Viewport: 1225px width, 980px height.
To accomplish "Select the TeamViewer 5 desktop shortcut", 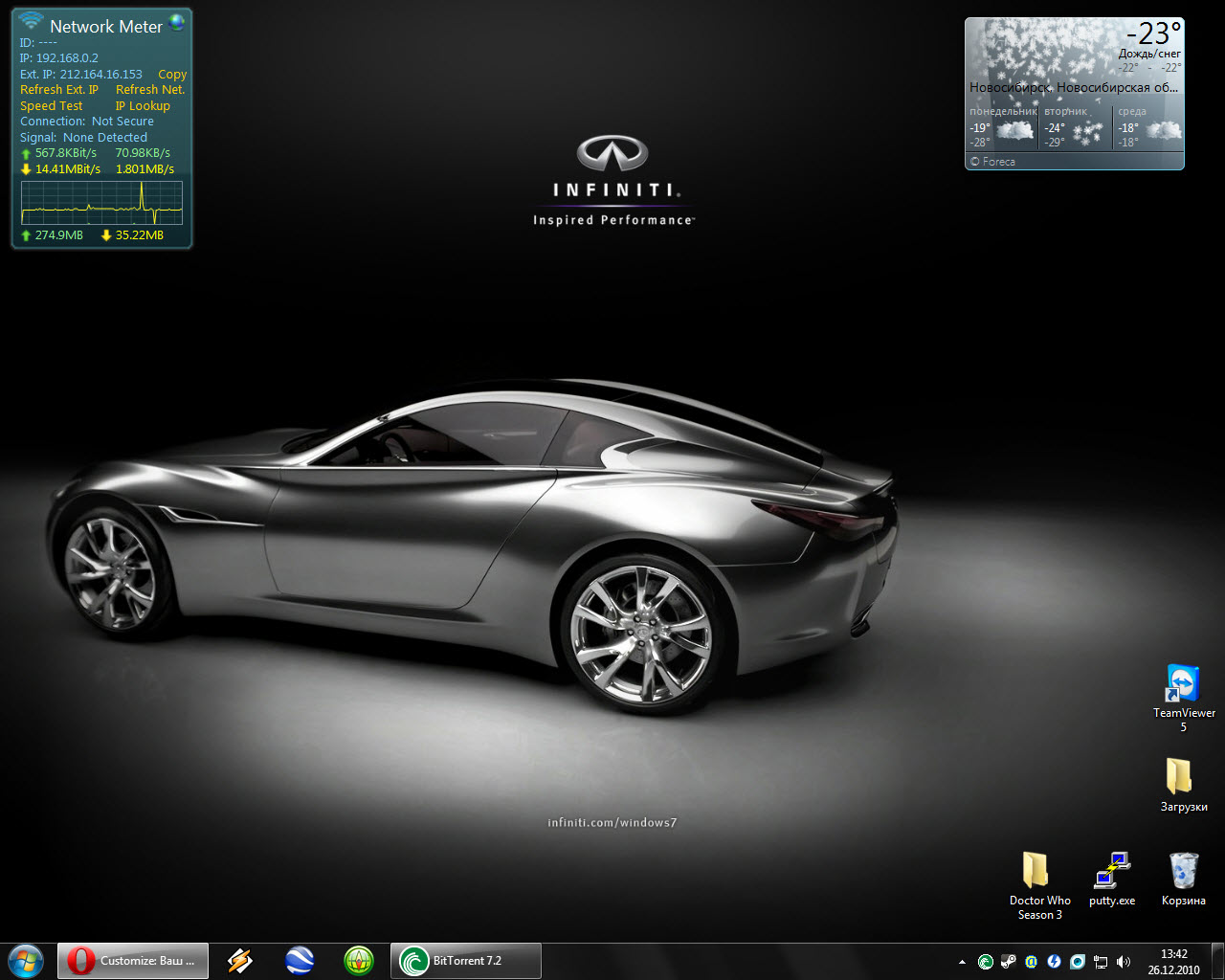I will coord(1184,698).
